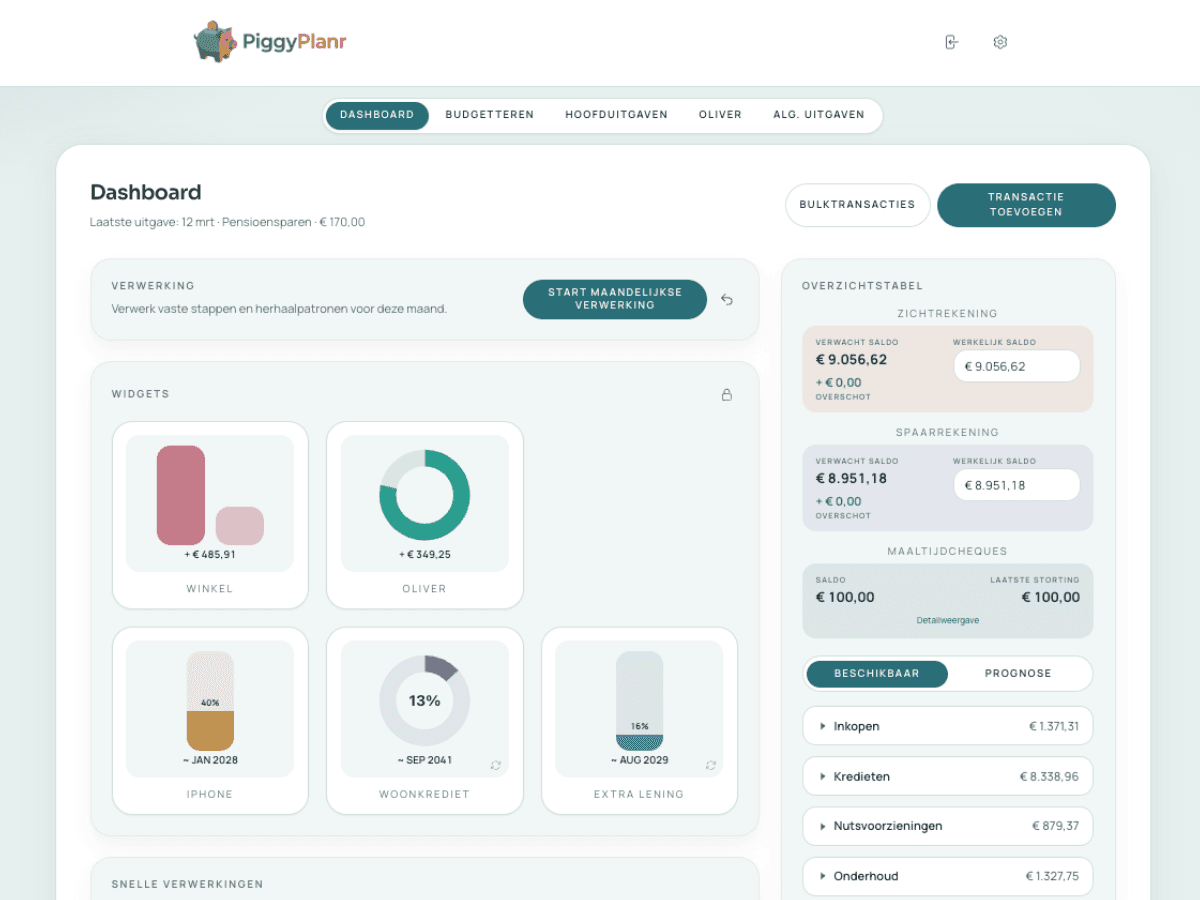Image resolution: width=1200 pixels, height=900 pixels.
Task: Refresh the Woonkrediet widget
Action: 495,765
